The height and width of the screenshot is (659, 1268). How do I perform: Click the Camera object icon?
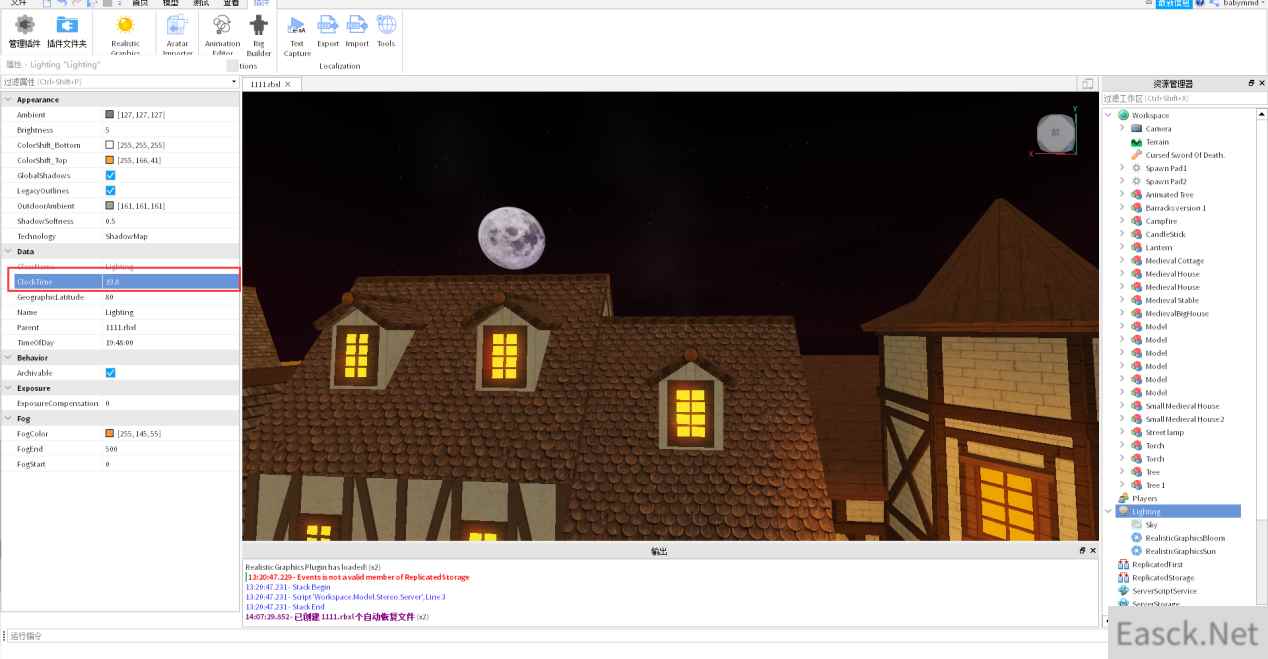pos(1136,128)
